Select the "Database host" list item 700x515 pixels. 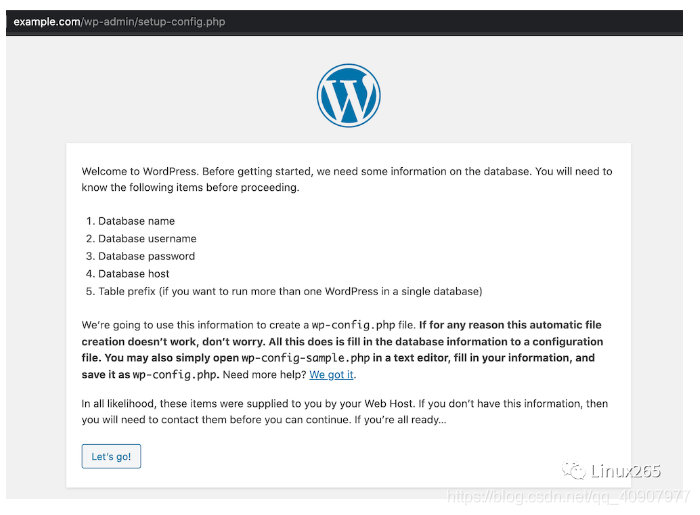click(133, 274)
